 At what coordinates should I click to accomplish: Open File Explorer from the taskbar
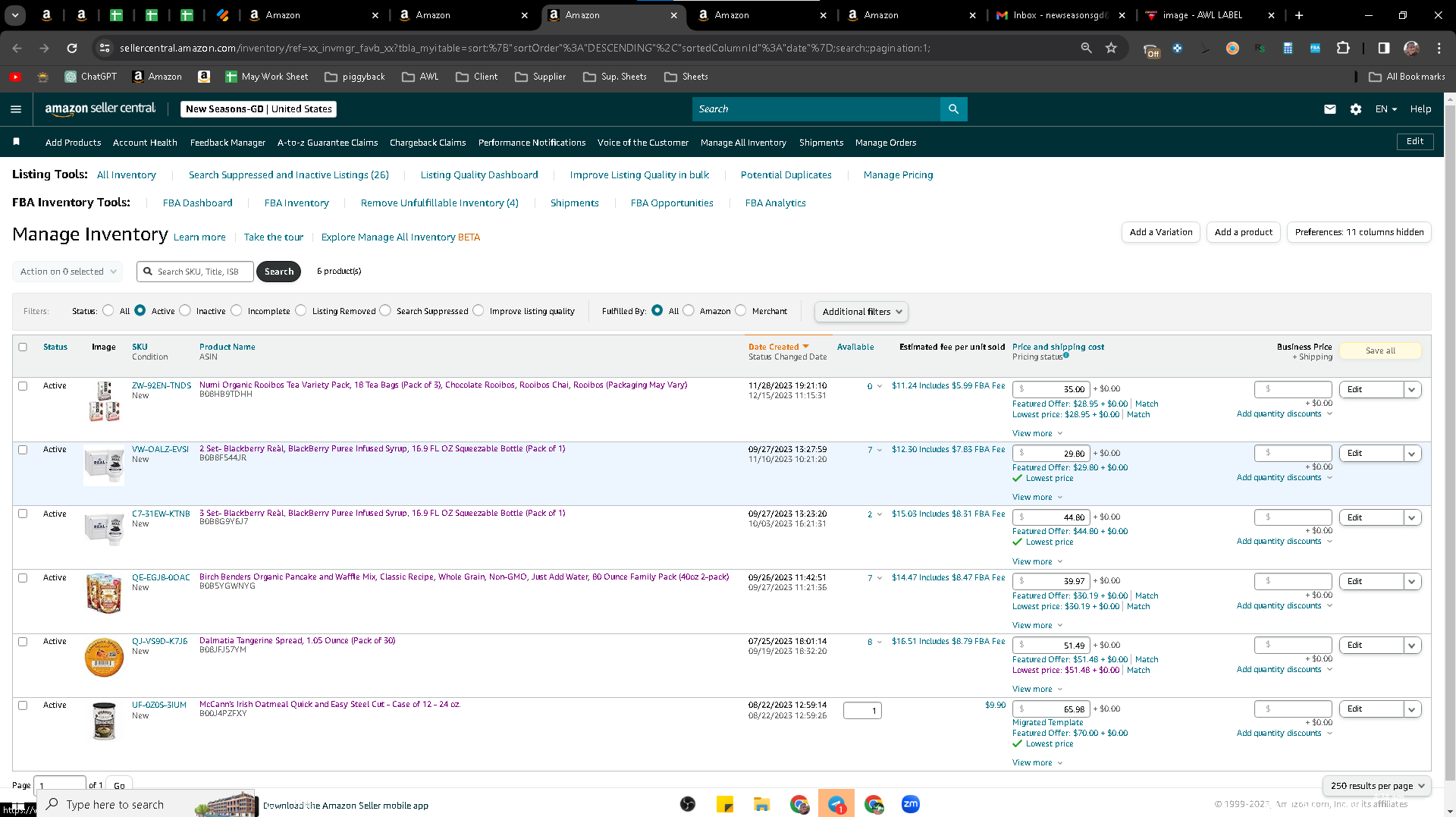[x=761, y=804]
